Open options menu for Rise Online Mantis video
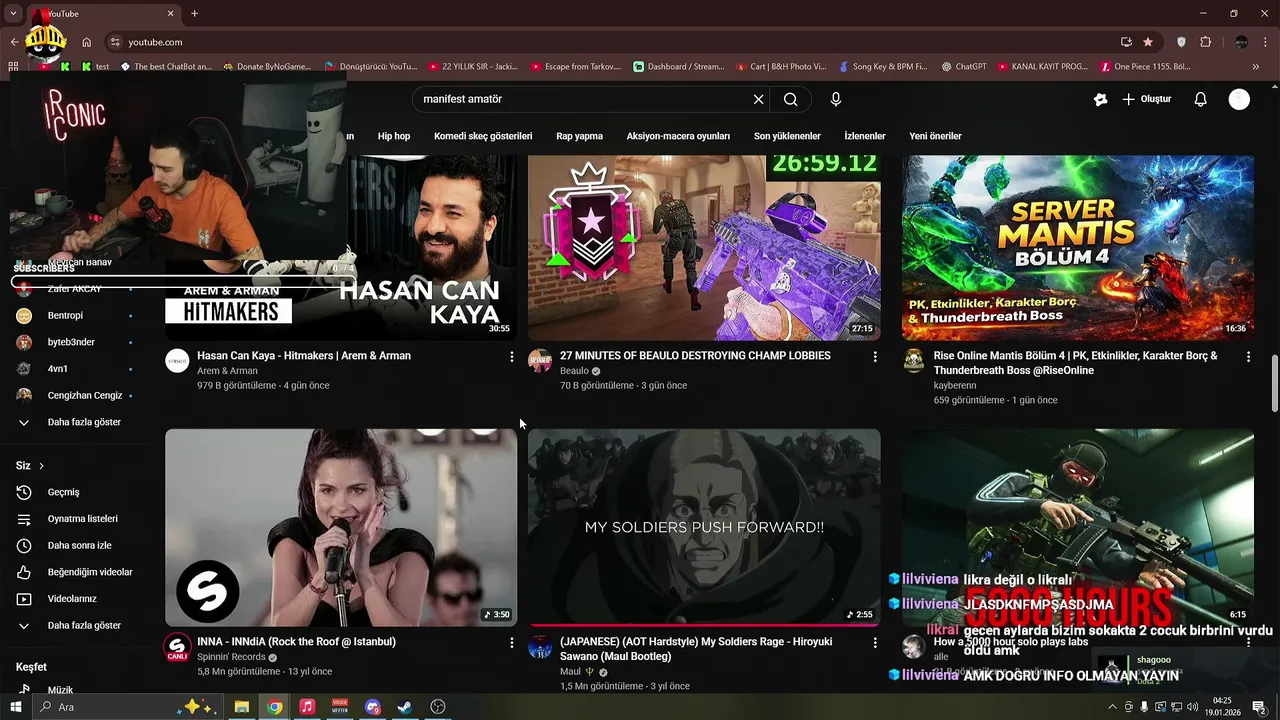The height and width of the screenshot is (720, 1280). coord(1248,357)
